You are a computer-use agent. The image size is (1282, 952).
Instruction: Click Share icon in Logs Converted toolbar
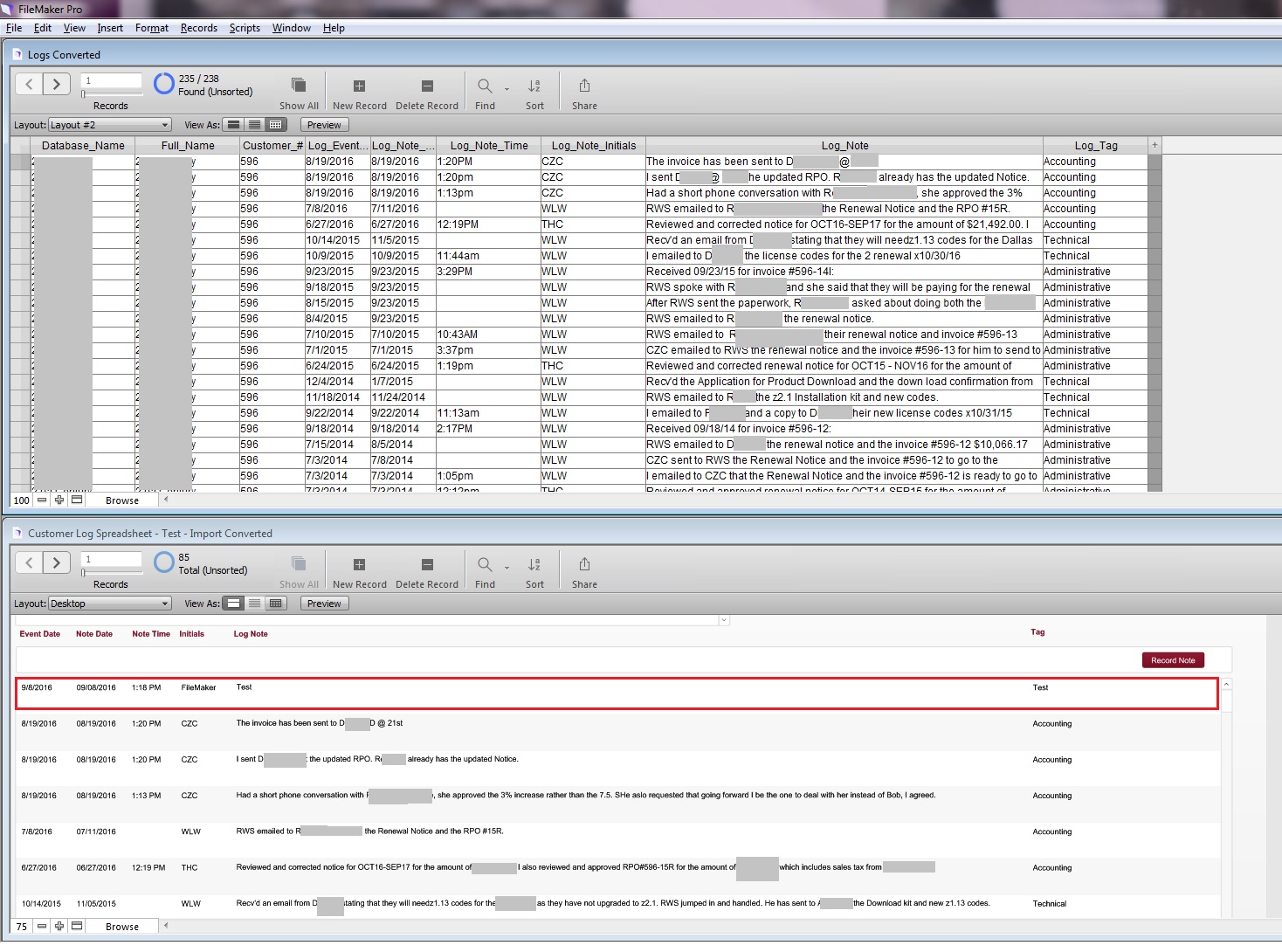[x=584, y=85]
